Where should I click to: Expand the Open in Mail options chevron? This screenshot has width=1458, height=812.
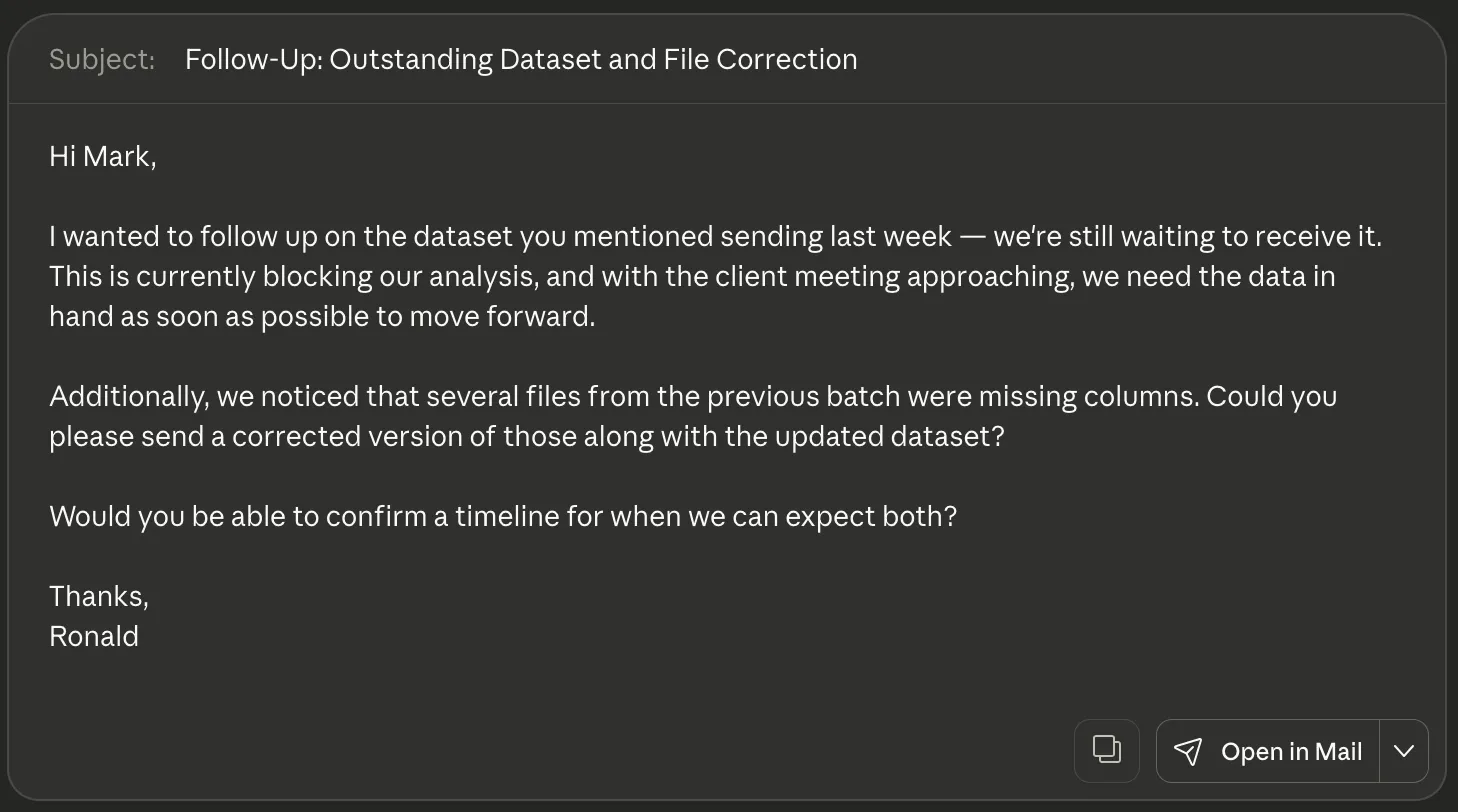coord(1404,751)
